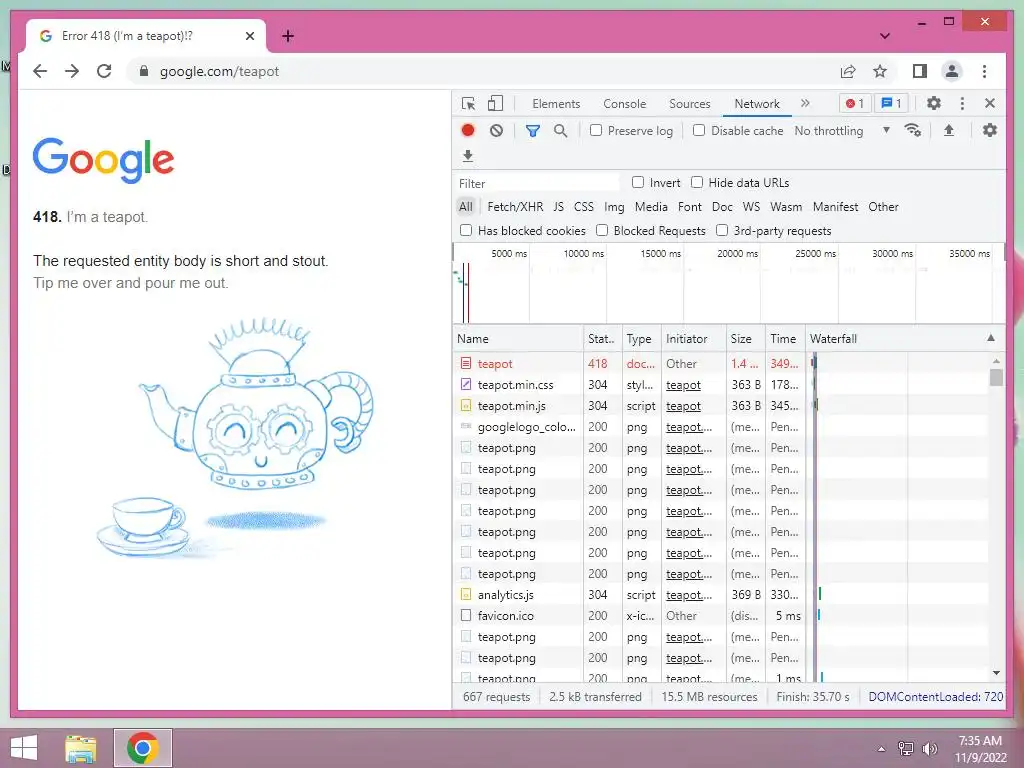Click the address bar URL
The image size is (1024, 768).
click(x=219, y=71)
